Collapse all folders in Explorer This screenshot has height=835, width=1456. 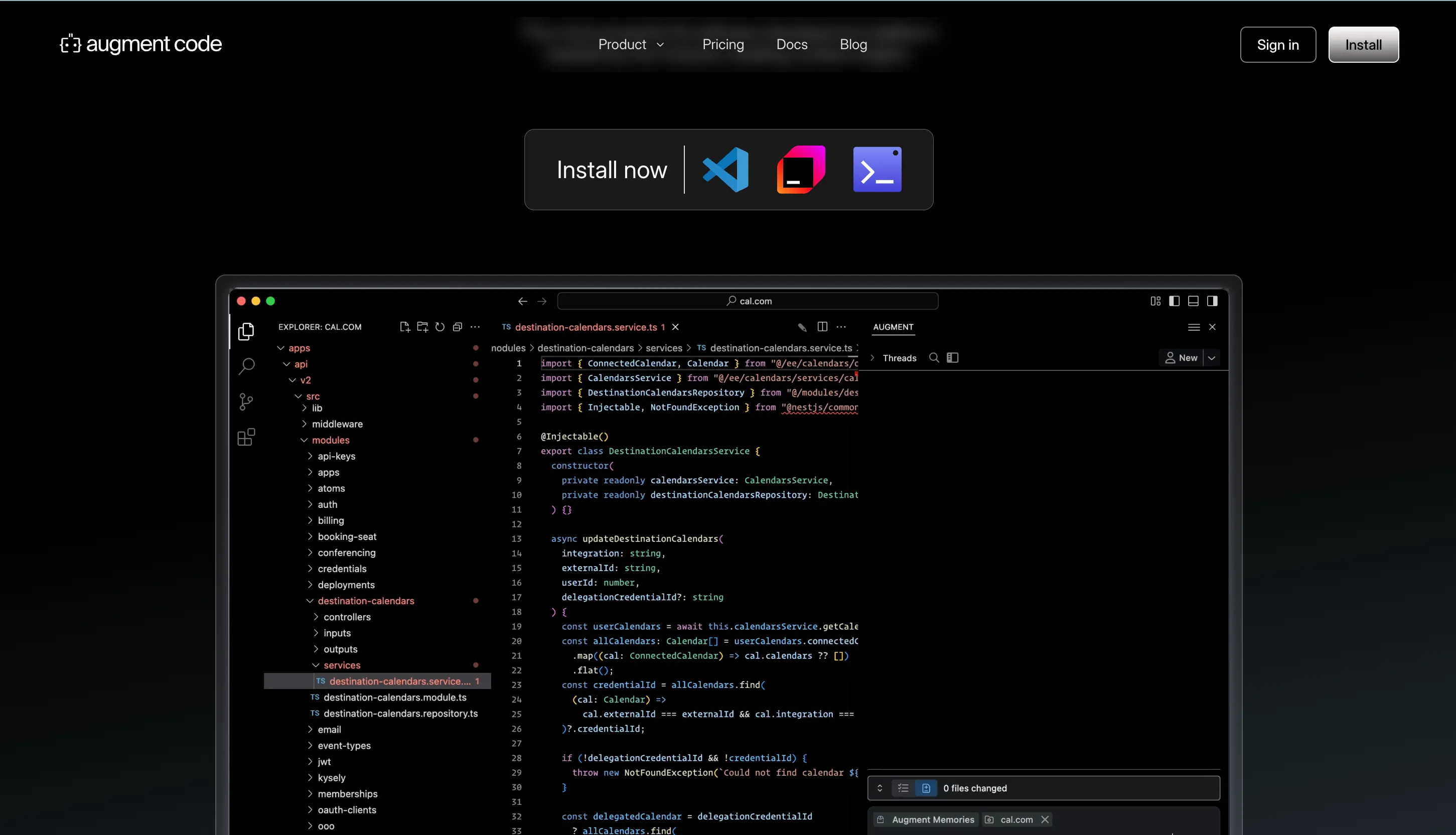[458, 326]
